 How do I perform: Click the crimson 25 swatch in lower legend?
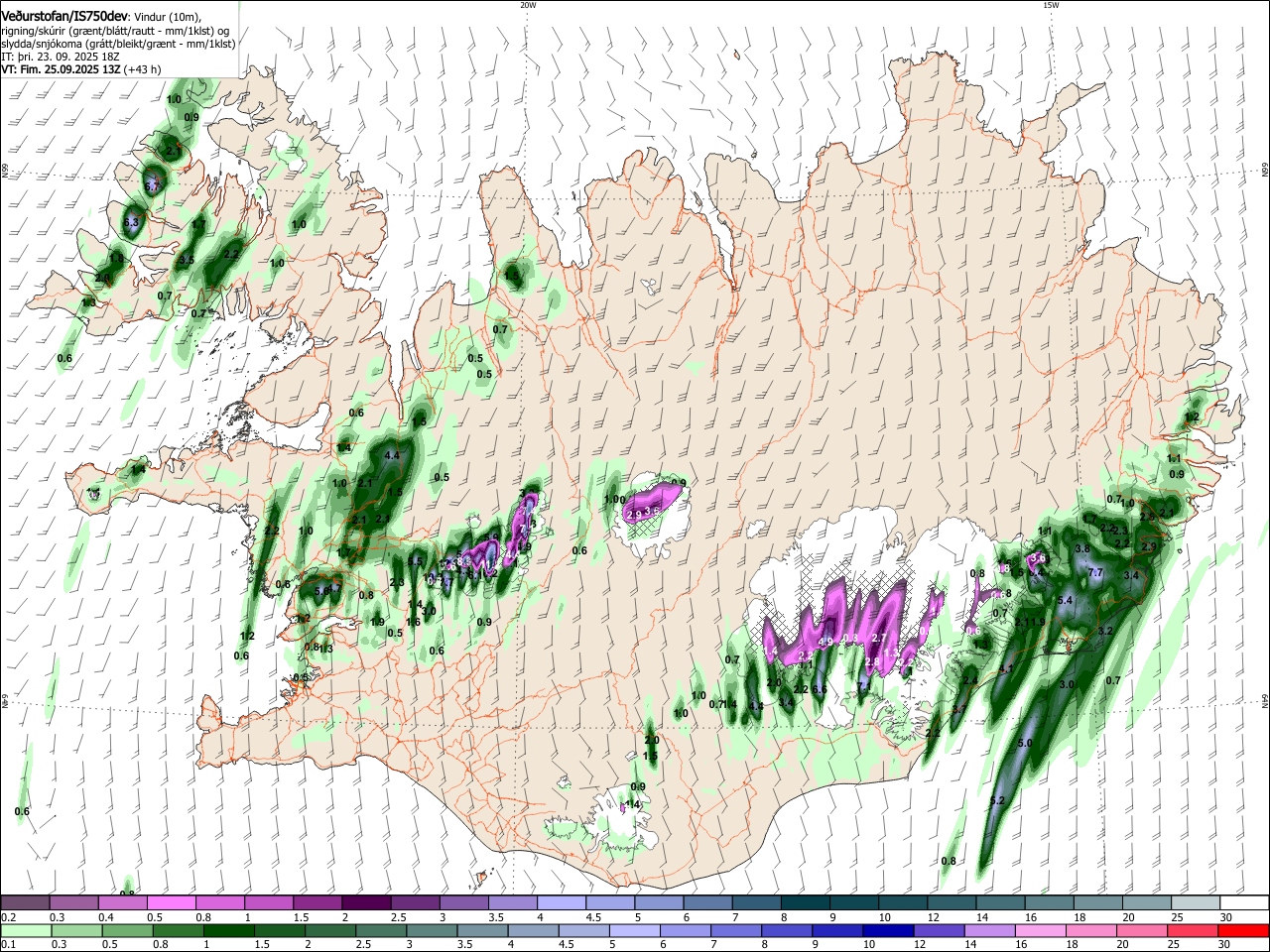pyautogui.click(x=1192, y=930)
